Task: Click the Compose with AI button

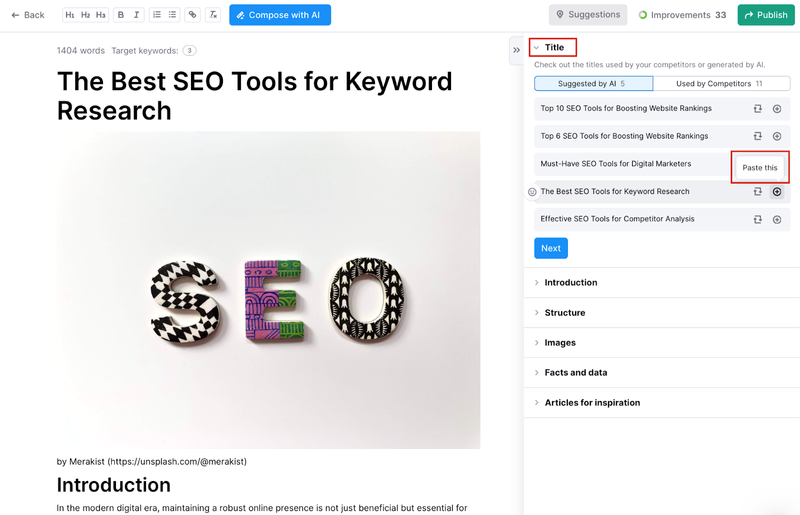Action: pos(280,15)
